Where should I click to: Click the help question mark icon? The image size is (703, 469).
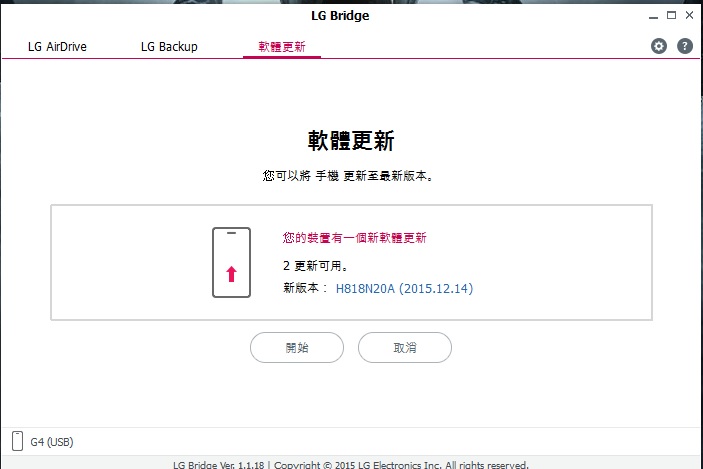[685, 46]
